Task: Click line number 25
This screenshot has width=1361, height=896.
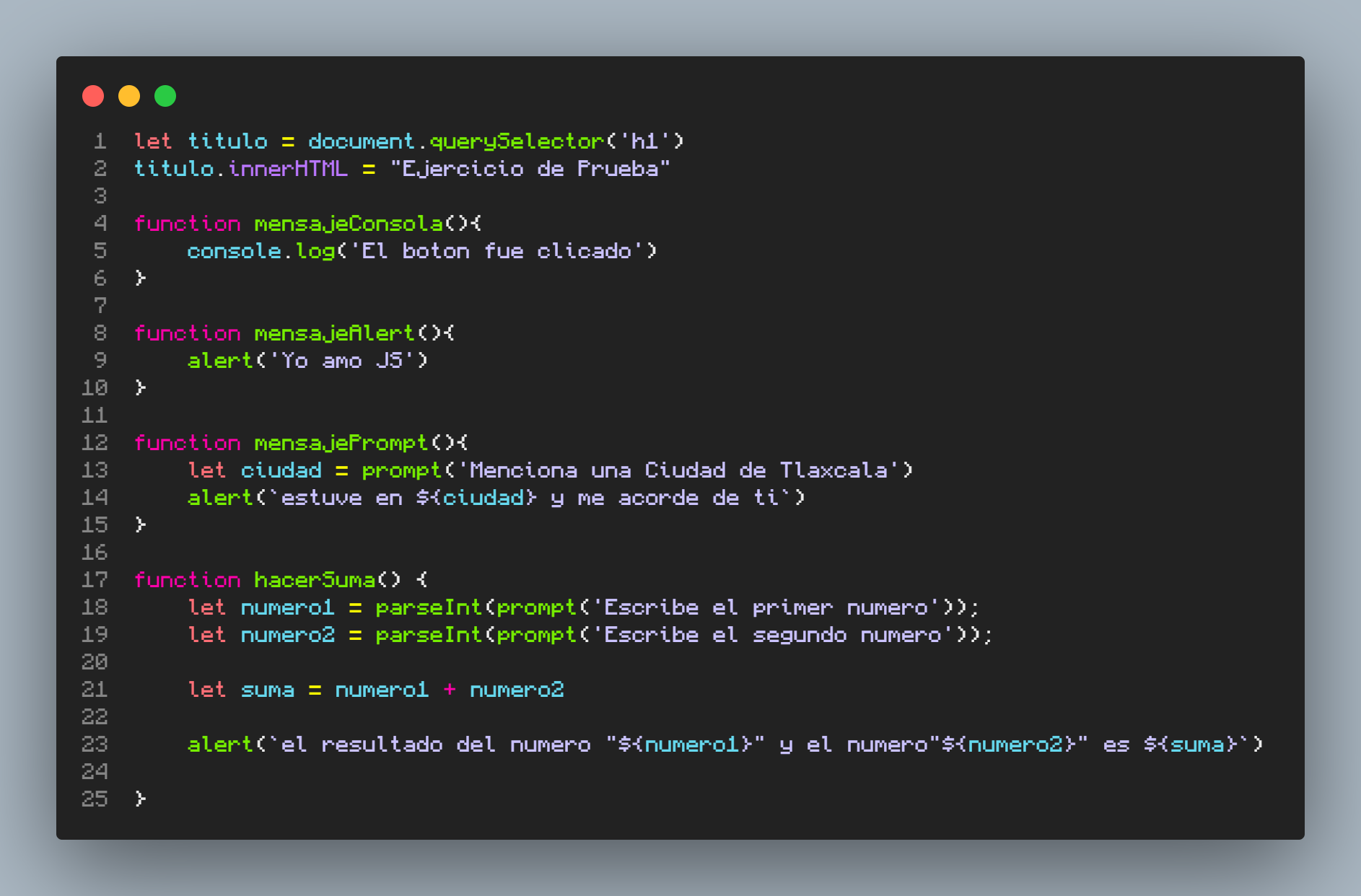Action: click(x=95, y=799)
